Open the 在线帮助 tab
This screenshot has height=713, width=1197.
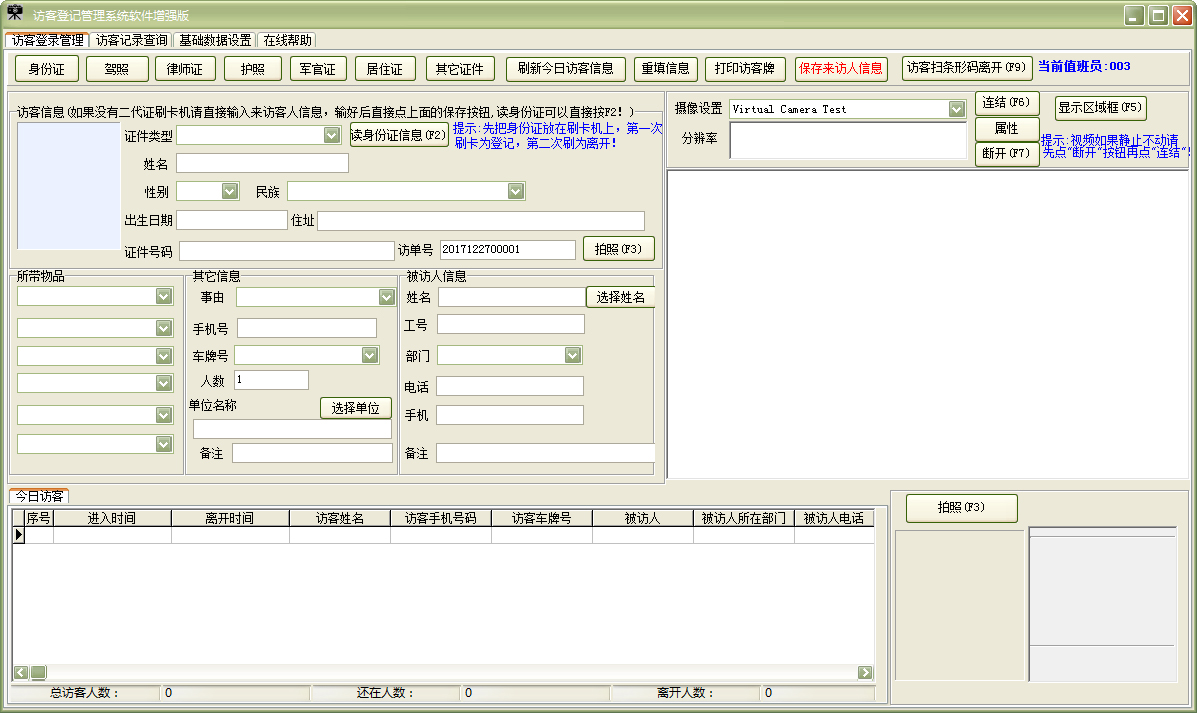pyautogui.click(x=288, y=41)
